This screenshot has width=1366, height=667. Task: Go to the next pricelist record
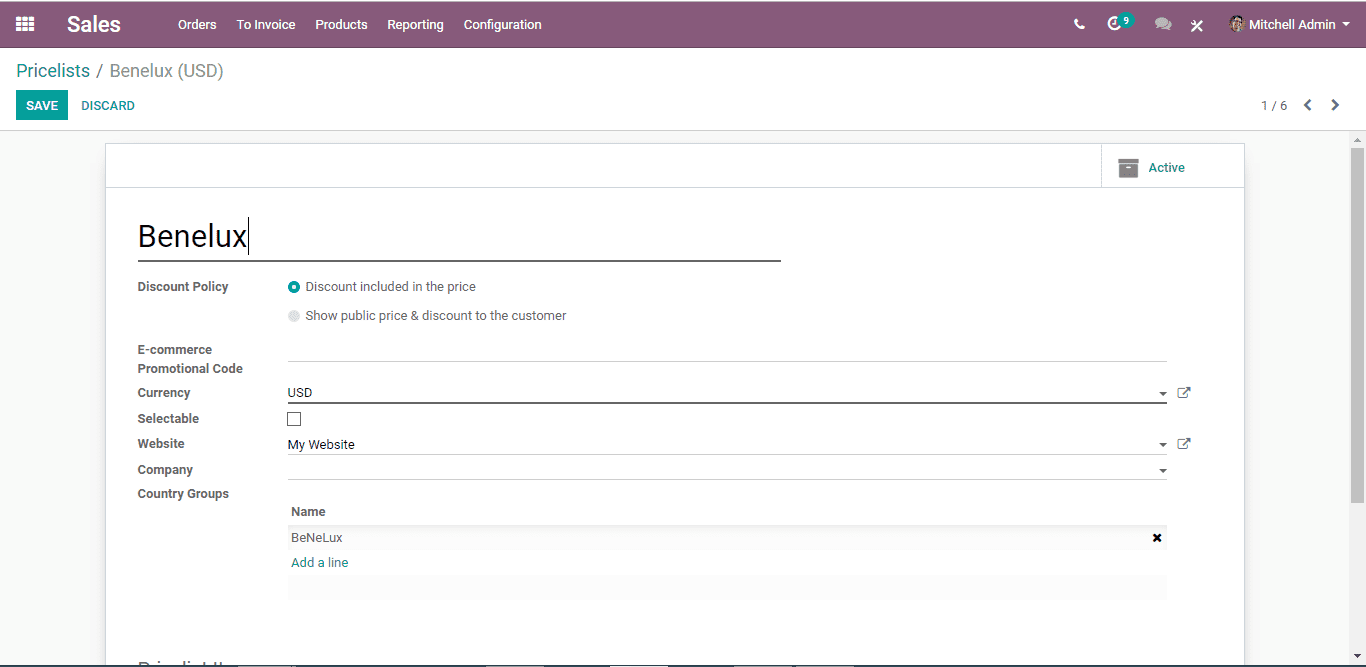coord(1335,105)
